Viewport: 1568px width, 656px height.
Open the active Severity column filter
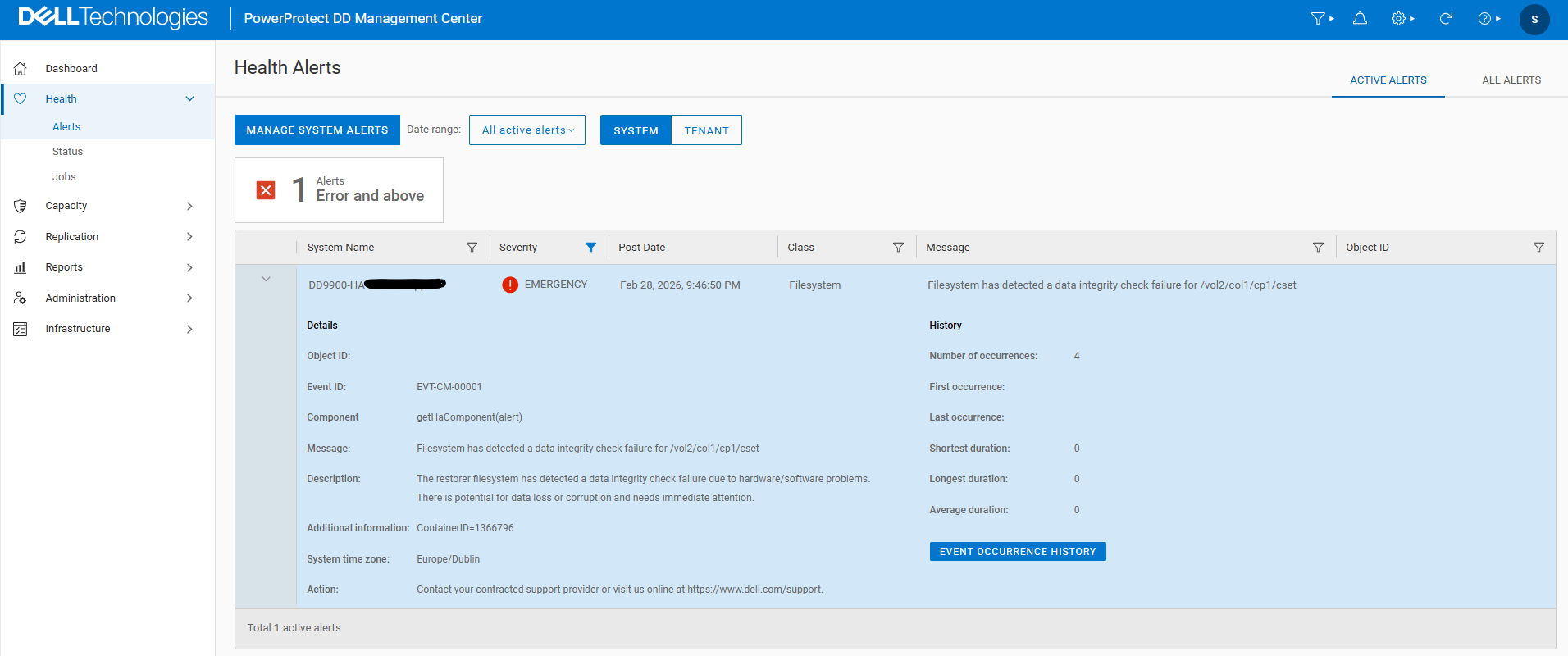click(x=590, y=247)
